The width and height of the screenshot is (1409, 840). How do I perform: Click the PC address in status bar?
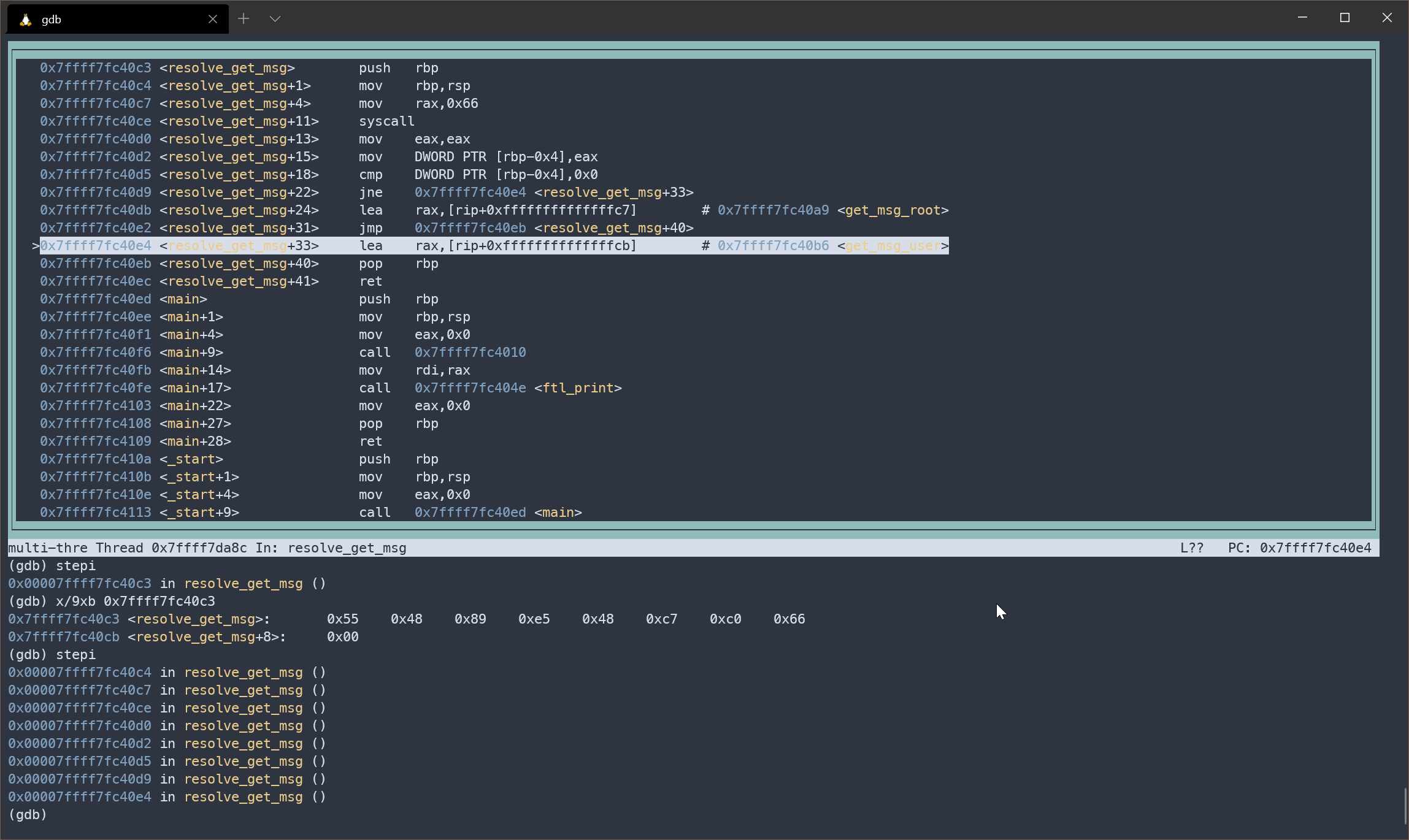tap(1315, 548)
